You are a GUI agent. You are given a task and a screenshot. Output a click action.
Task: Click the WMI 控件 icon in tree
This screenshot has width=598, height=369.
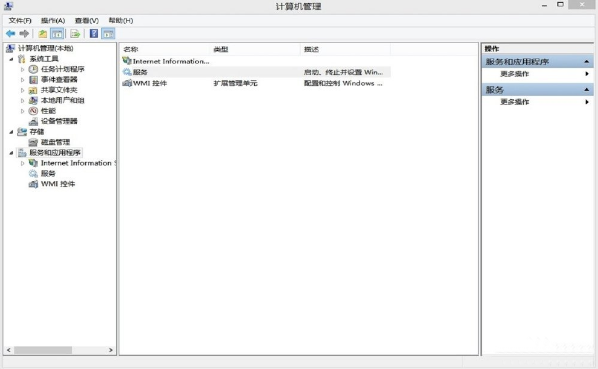[34, 184]
